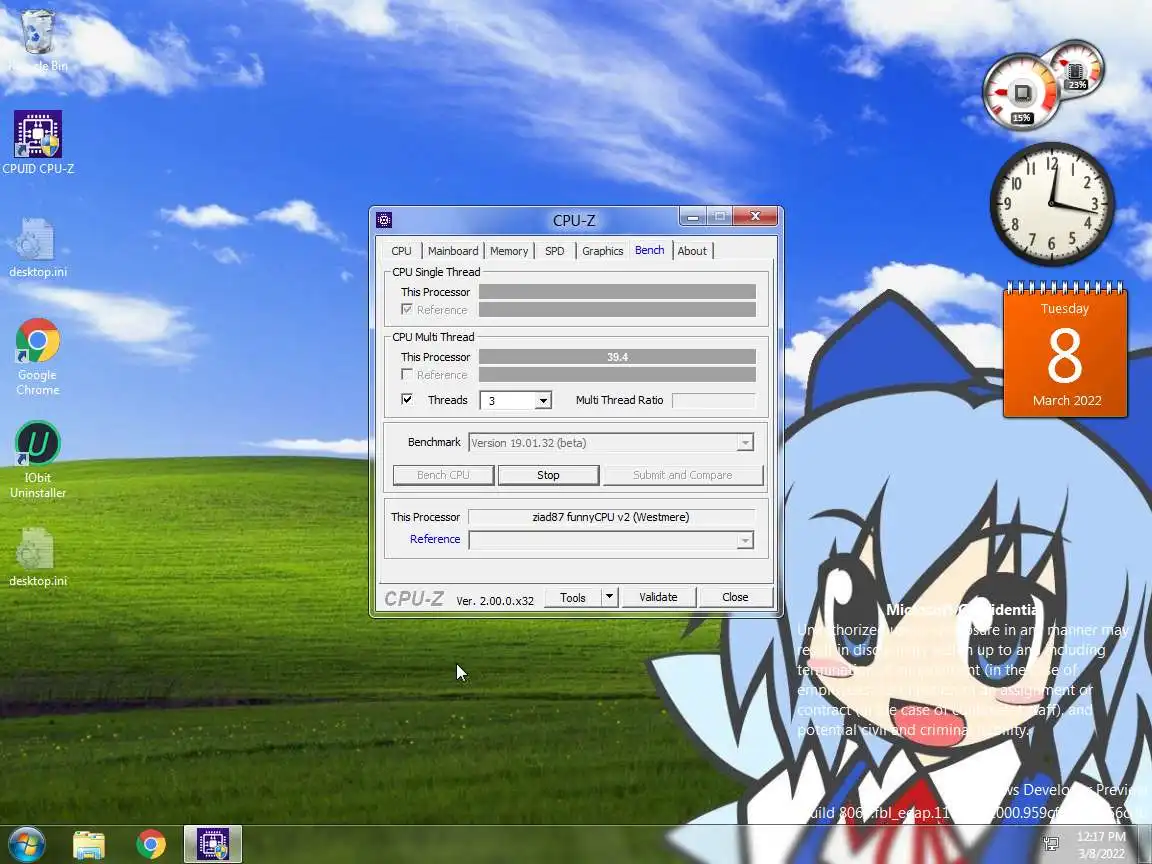Click the Validate button
This screenshot has width=1152, height=864.
[658, 597]
